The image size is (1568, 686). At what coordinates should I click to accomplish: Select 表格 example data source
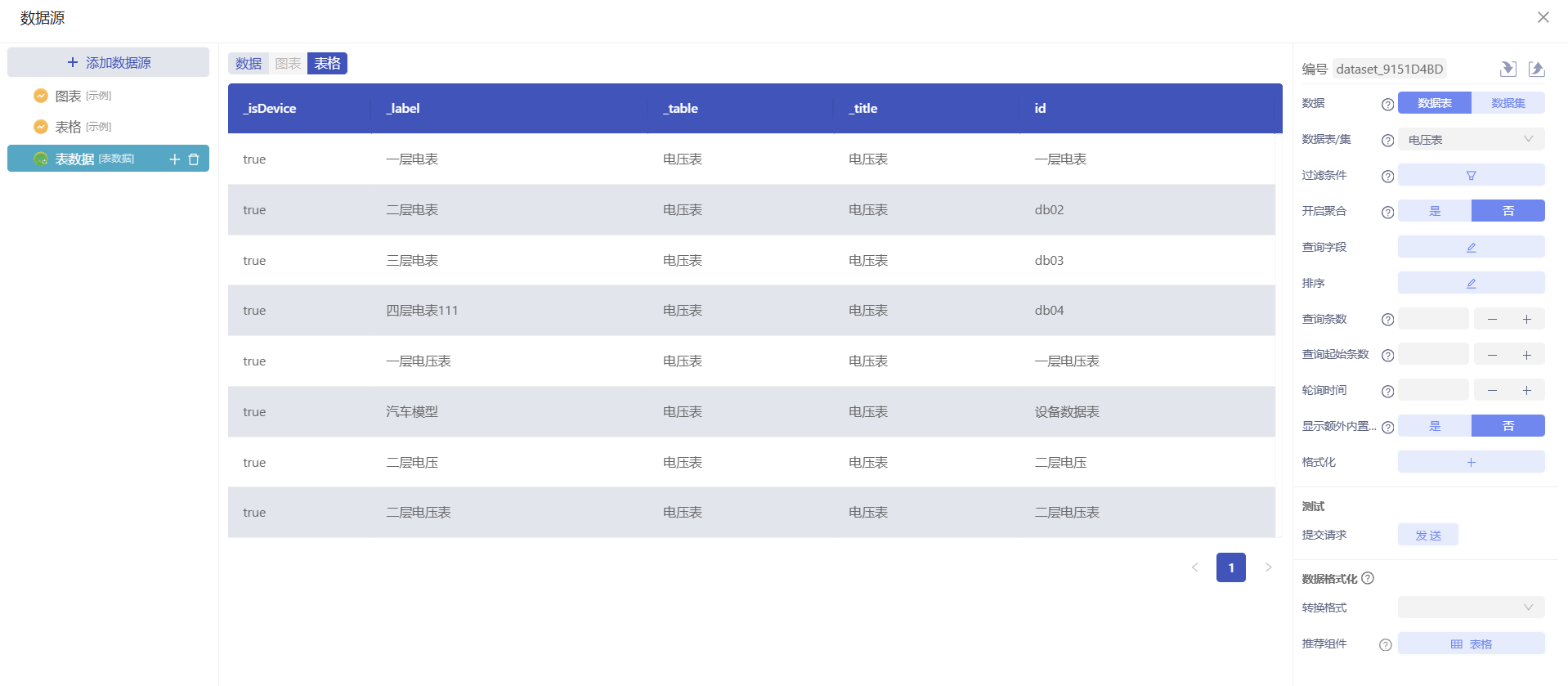[x=108, y=127]
